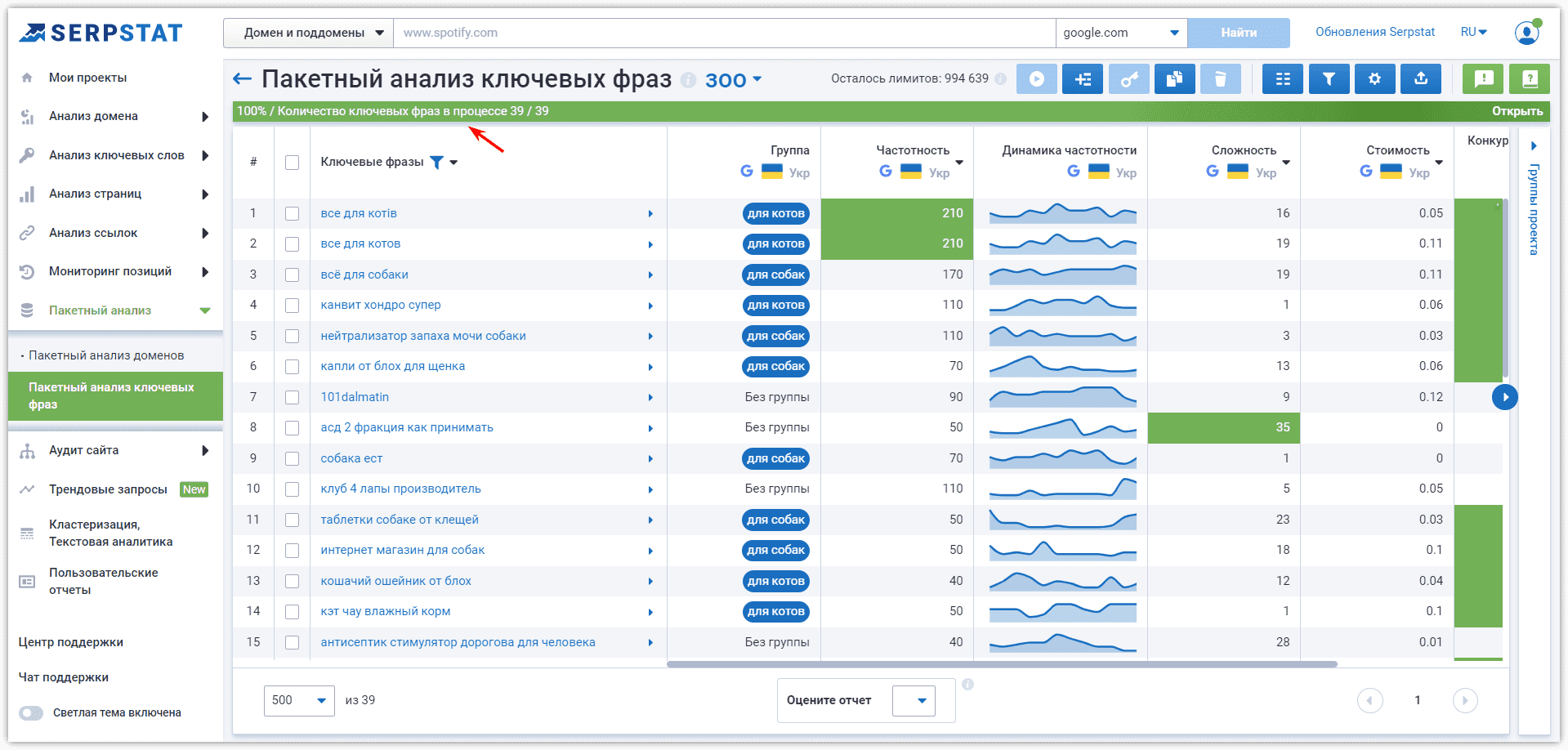Click the Найти search button
Screen dimensions: 1568x750
pyautogui.click(x=1239, y=33)
